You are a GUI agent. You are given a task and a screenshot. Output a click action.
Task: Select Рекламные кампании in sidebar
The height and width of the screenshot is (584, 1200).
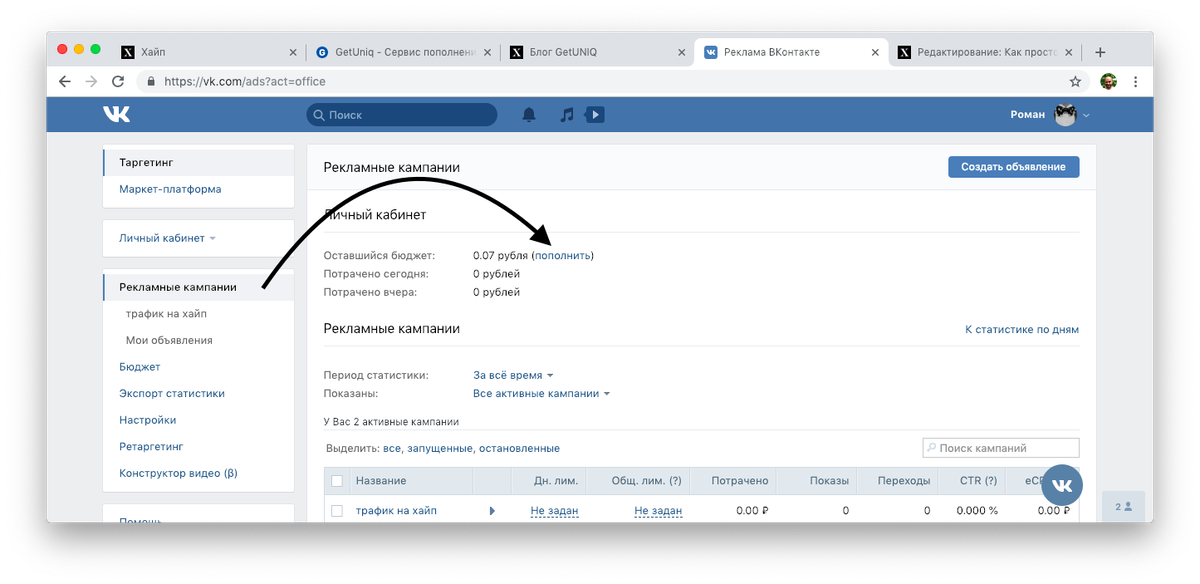pyautogui.click(x=198, y=287)
